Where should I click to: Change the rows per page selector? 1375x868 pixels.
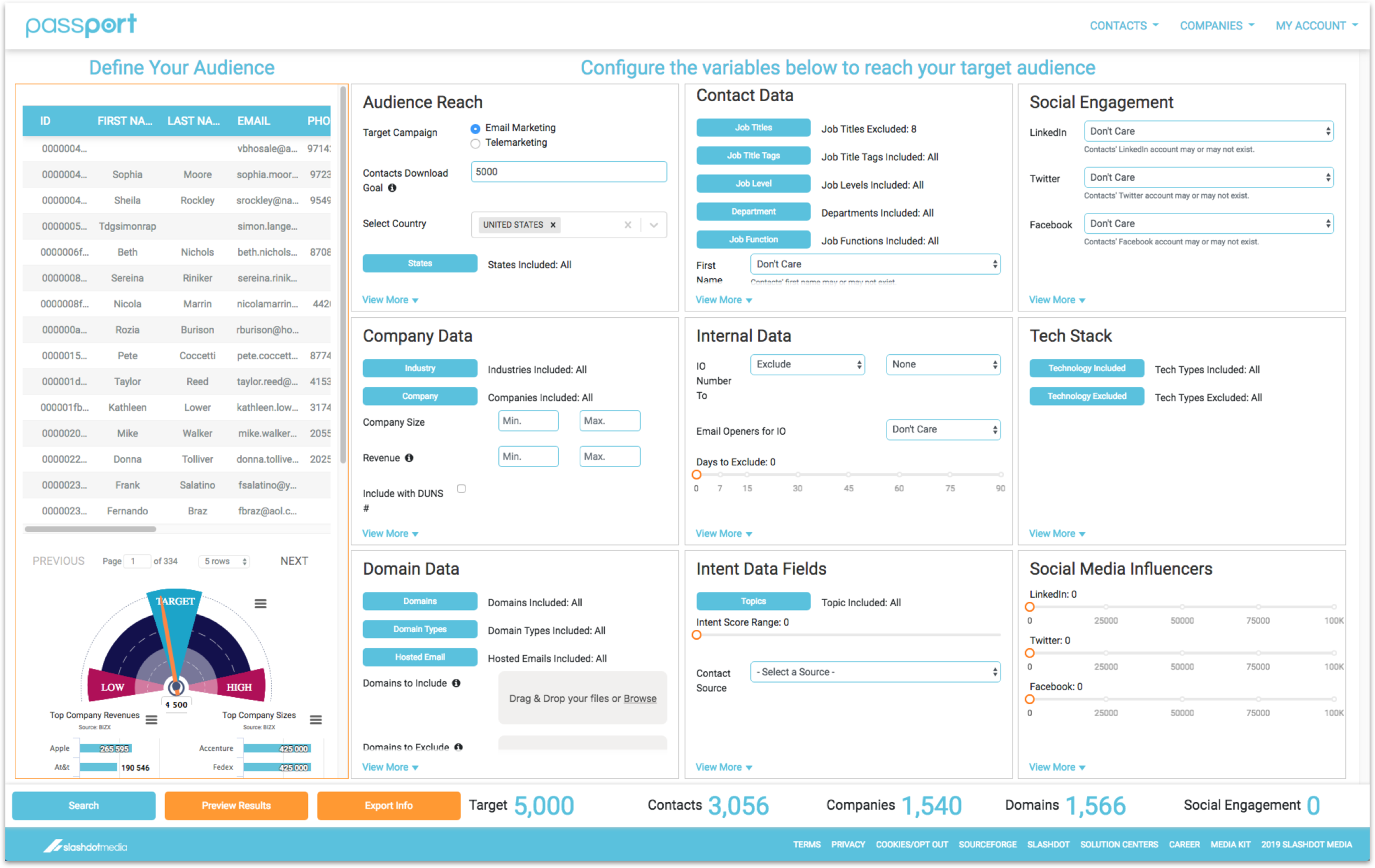tap(224, 562)
